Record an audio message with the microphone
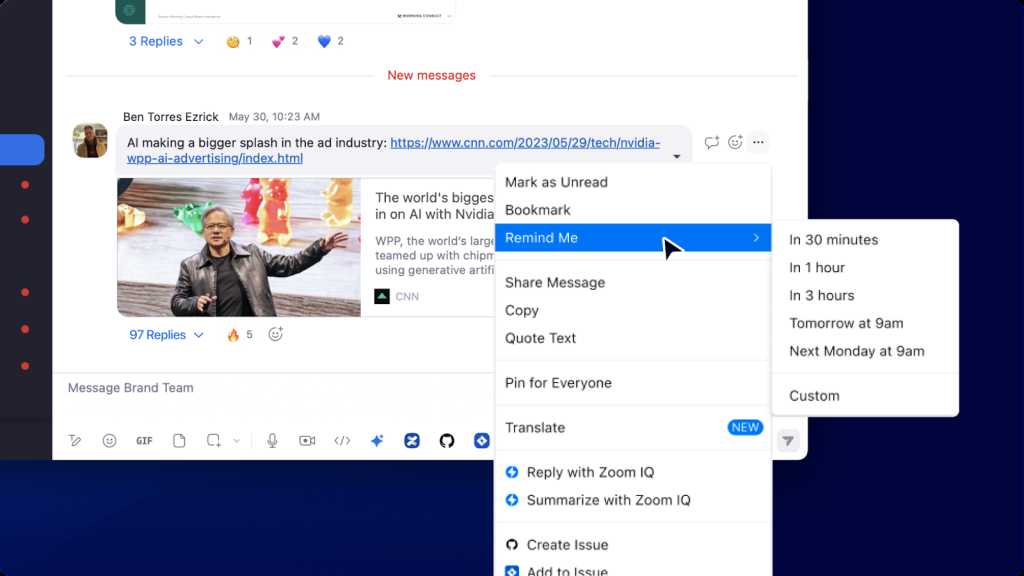The image size is (1024, 576). [x=272, y=441]
